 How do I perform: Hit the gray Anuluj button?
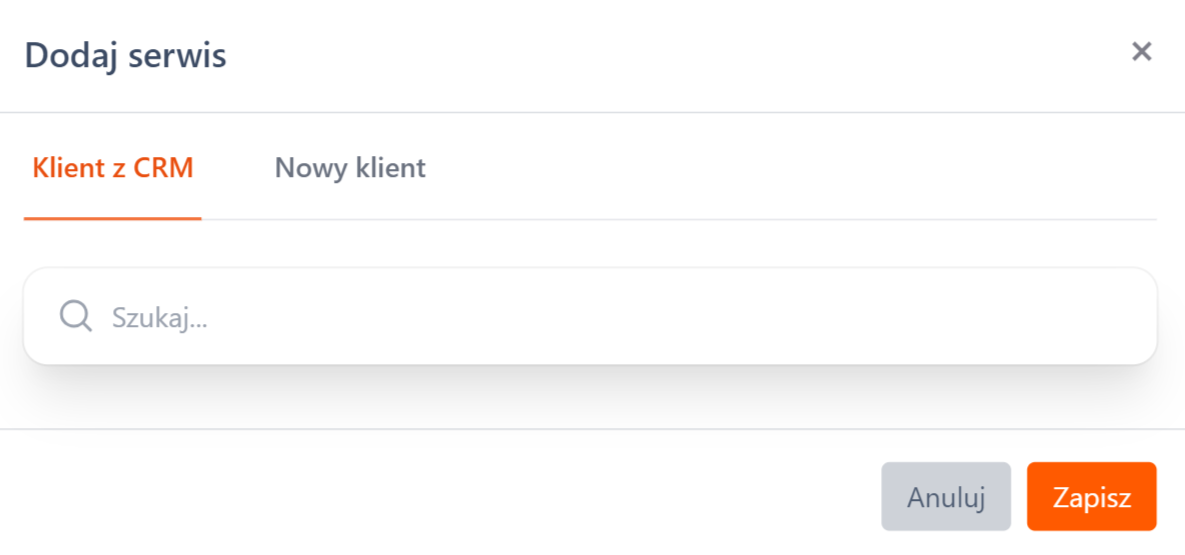click(946, 497)
